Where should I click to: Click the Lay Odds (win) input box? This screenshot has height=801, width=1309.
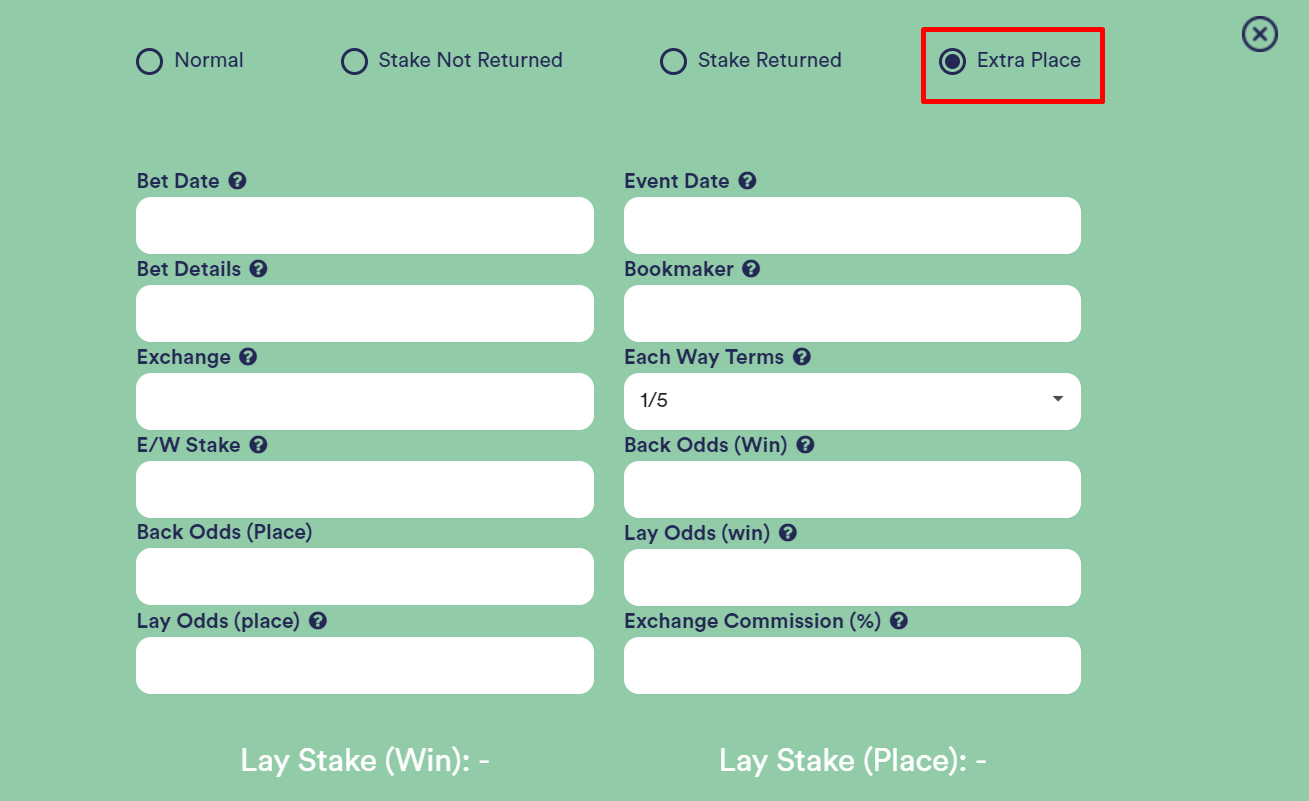[852, 577]
